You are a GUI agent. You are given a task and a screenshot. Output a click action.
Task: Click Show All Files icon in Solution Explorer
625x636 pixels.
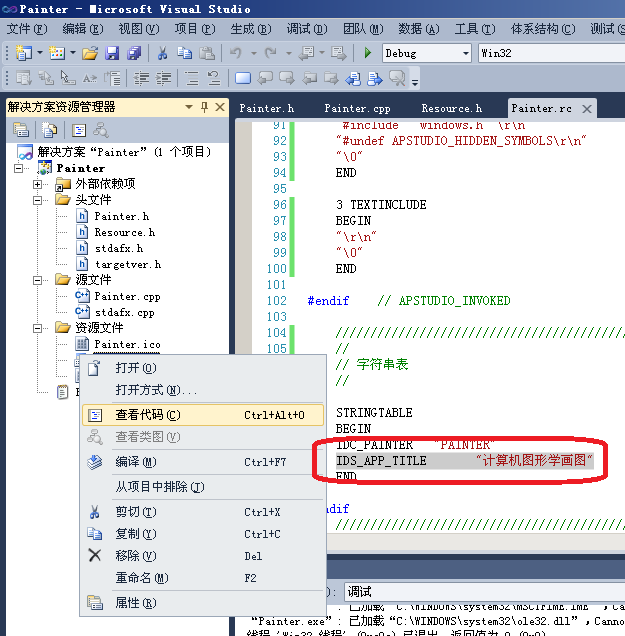click(49, 130)
